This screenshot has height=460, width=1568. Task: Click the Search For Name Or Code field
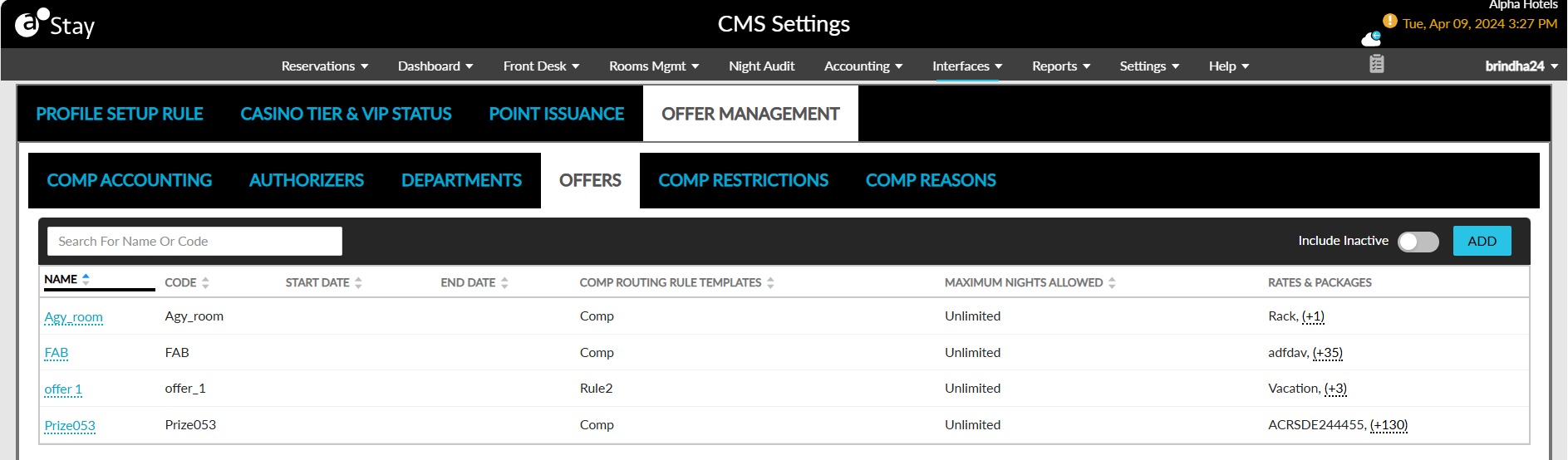tap(194, 241)
